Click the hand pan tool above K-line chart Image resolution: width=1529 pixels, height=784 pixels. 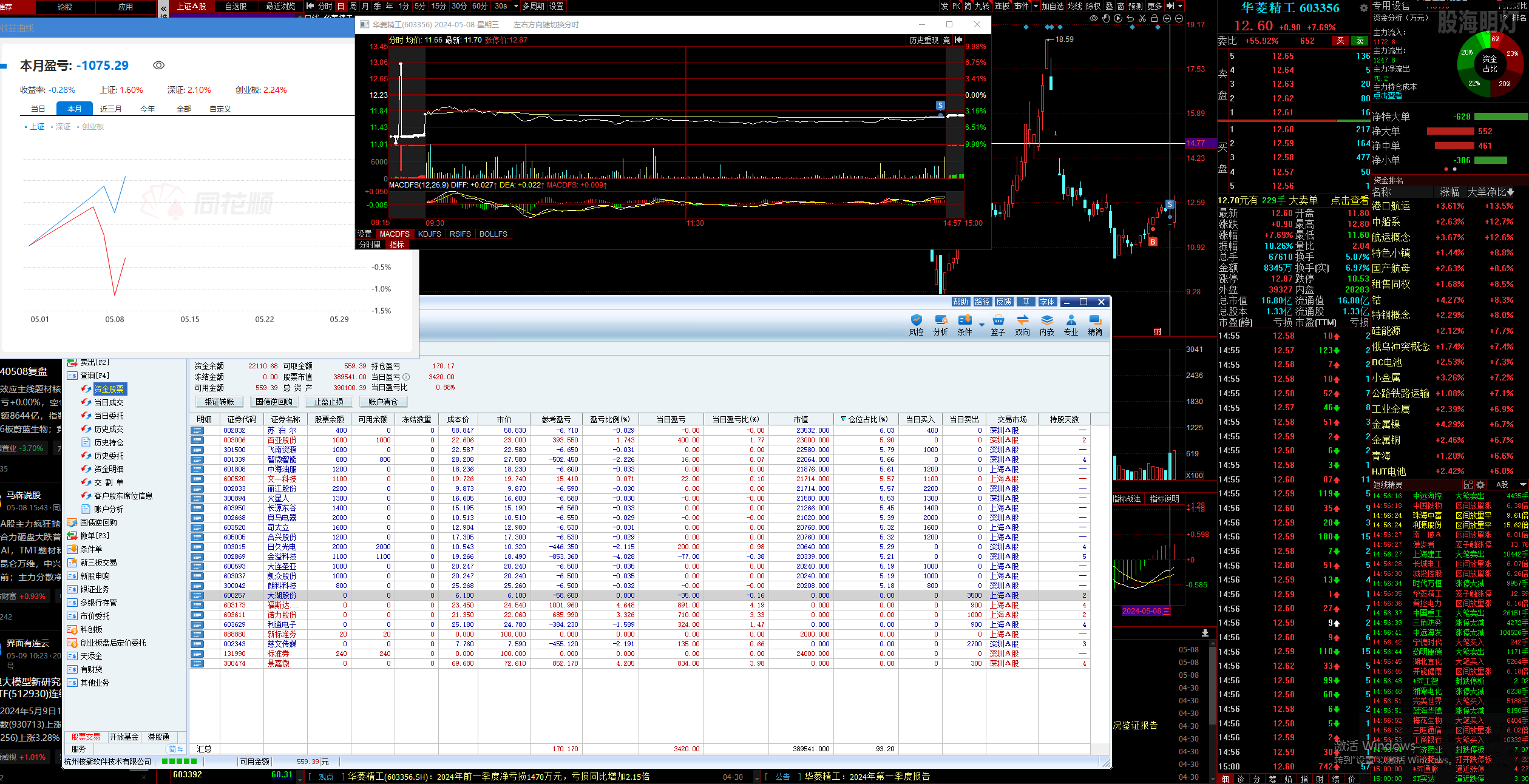[x=1106, y=19]
